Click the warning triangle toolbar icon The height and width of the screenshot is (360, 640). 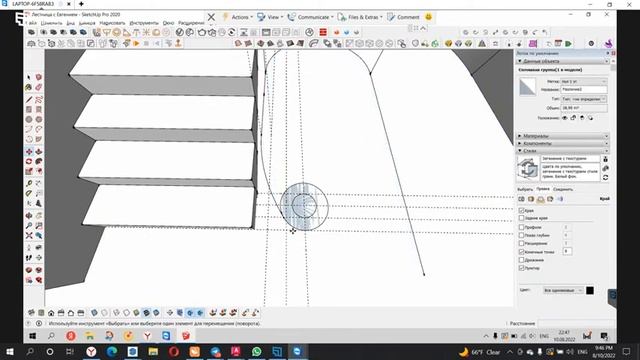pyautogui.click(x=482, y=44)
